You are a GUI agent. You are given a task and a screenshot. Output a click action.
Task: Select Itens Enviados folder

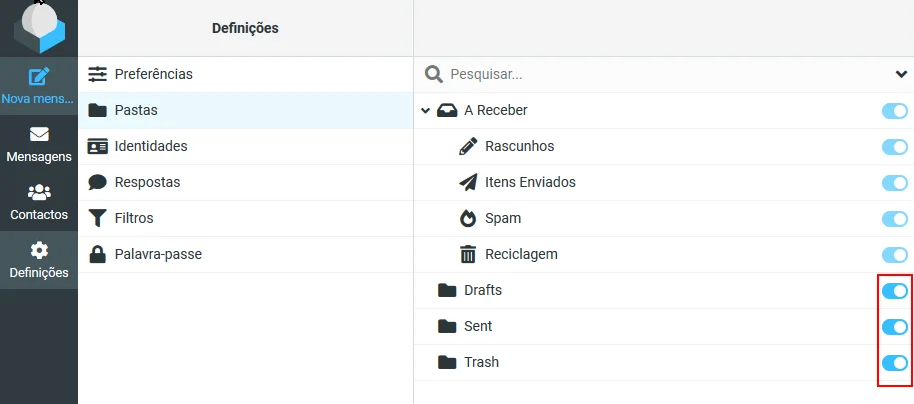click(x=529, y=182)
